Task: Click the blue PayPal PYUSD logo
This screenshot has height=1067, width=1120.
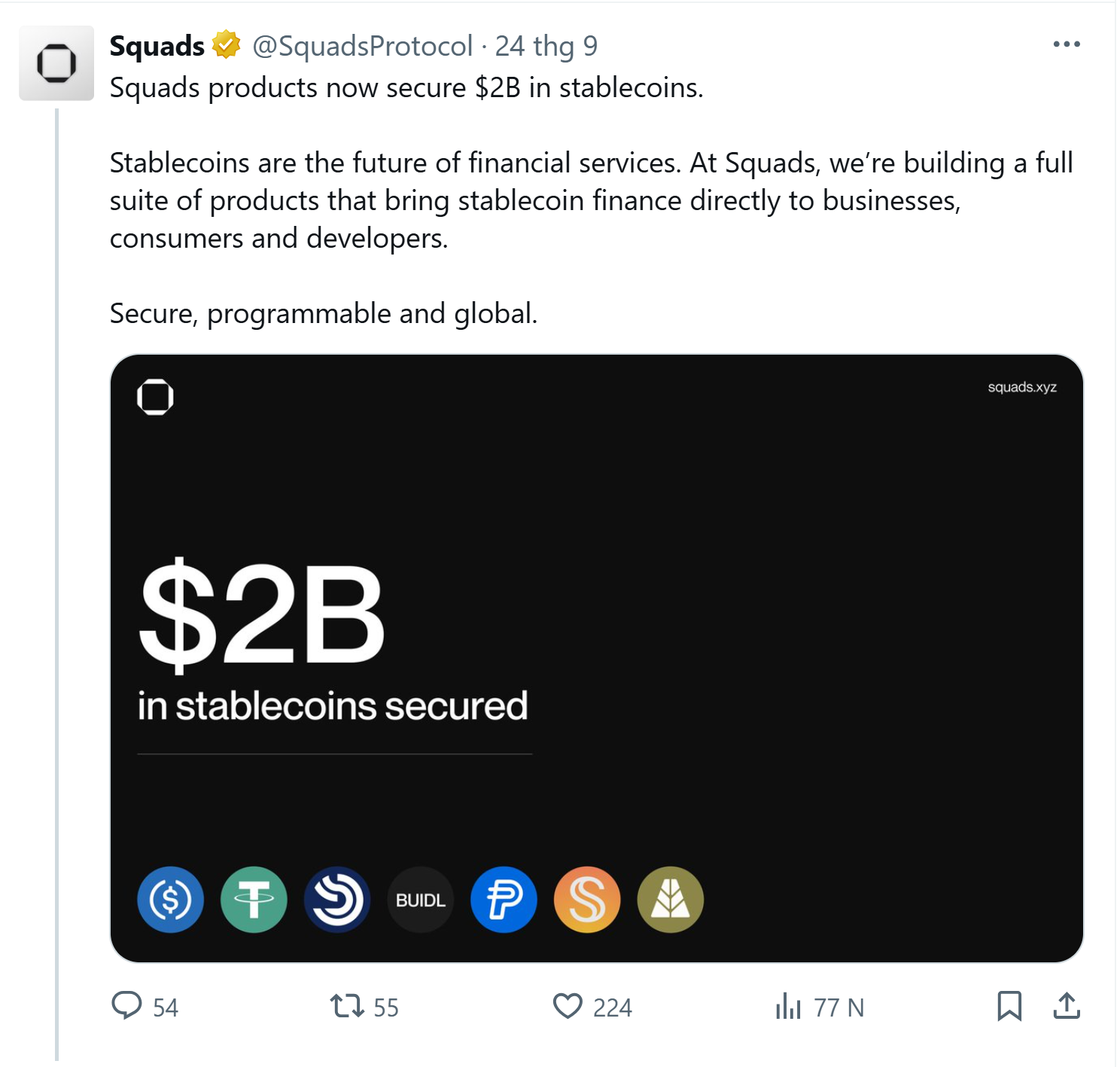Action: (504, 899)
